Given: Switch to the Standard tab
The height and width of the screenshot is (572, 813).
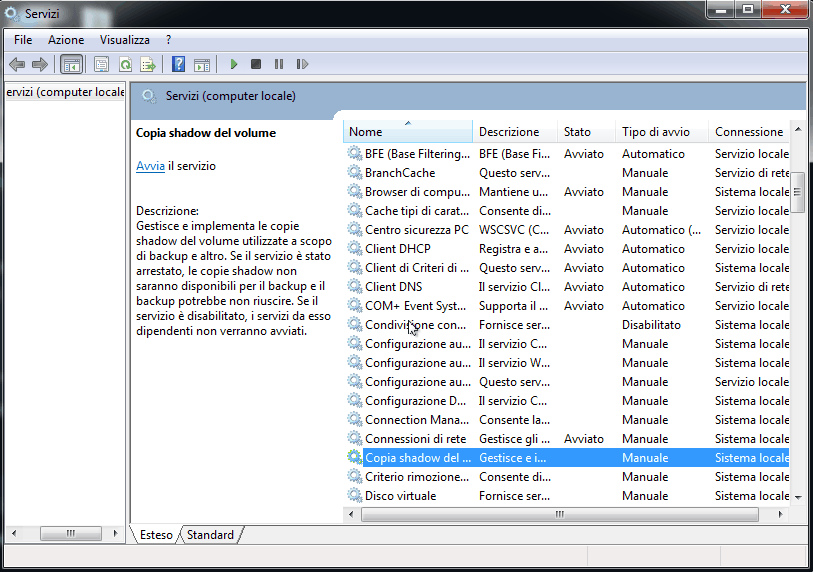Looking at the screenshot, I should point(210,535).
